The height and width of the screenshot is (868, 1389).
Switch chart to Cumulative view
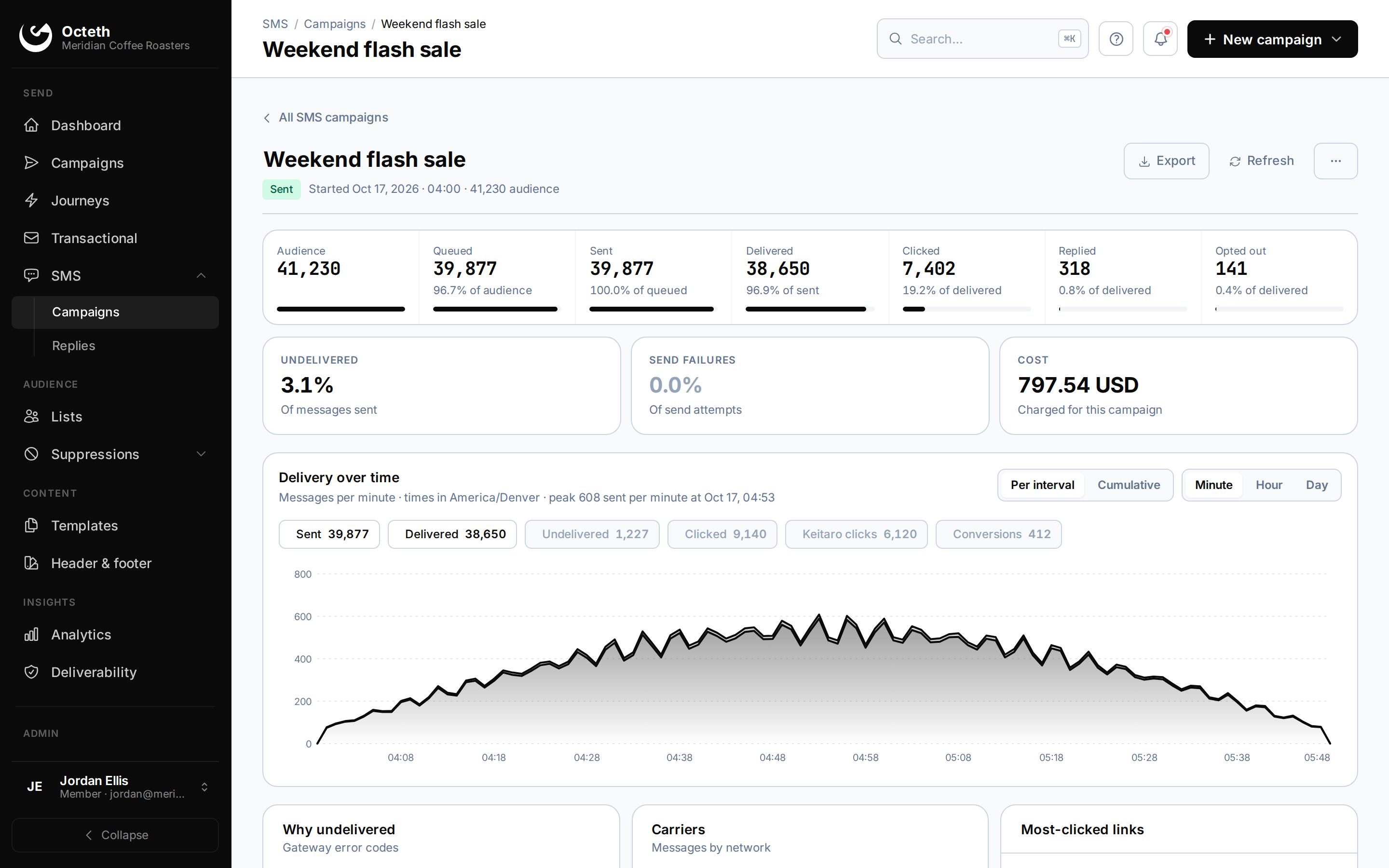[1129, 485]
